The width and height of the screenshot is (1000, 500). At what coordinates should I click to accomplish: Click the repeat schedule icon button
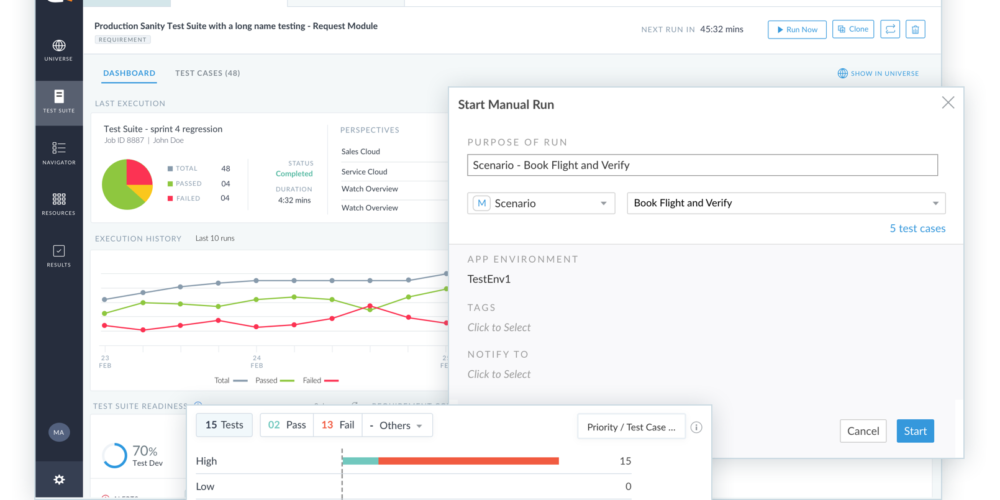click(889, 30)
